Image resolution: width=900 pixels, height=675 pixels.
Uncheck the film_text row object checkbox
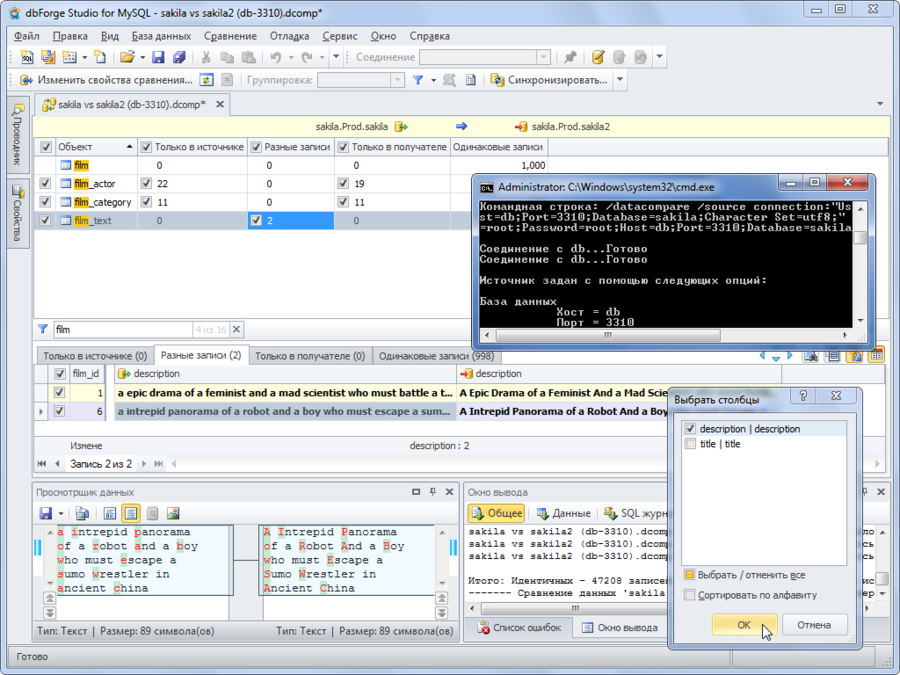45,220
